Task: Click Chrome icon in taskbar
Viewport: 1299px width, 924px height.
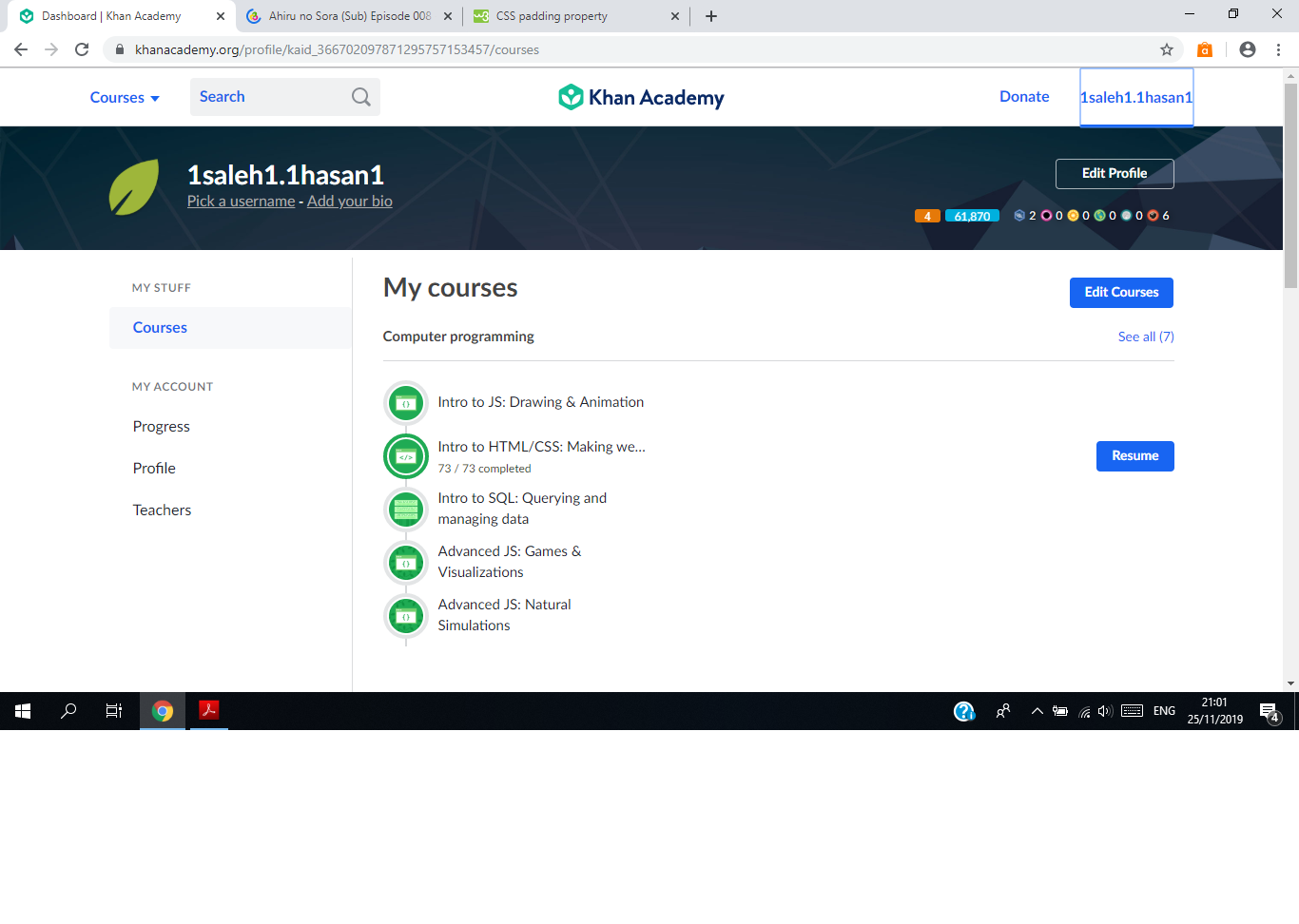Action: point(163,711)
